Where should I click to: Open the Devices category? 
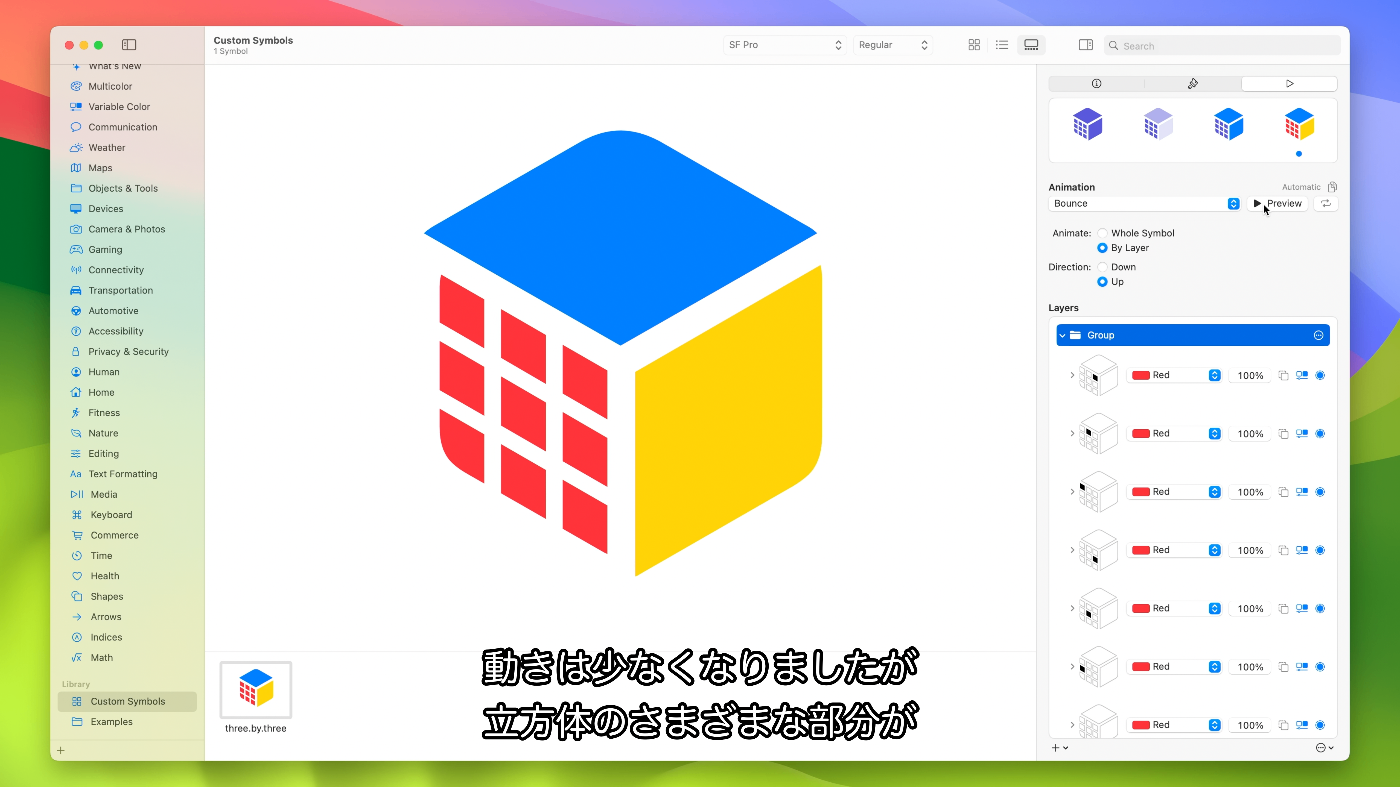click(x=105, y=209)
